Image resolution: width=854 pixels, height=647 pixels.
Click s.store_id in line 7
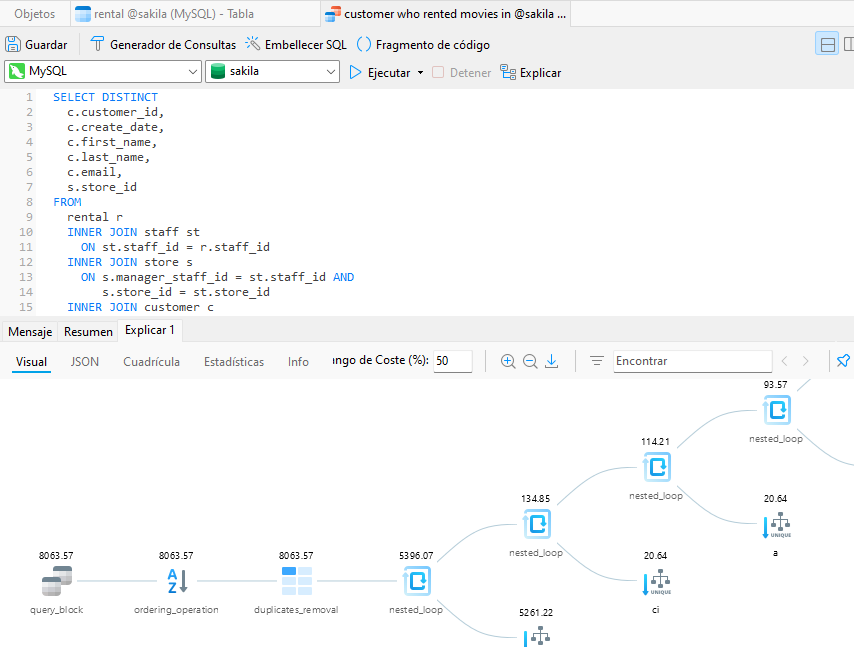pos(102,187)
